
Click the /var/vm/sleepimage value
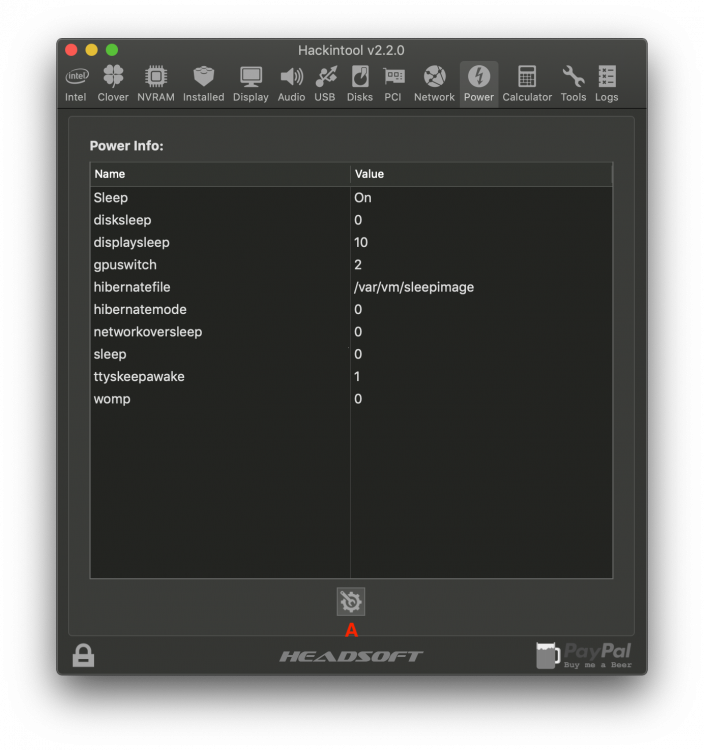click(x=414, y=287)
